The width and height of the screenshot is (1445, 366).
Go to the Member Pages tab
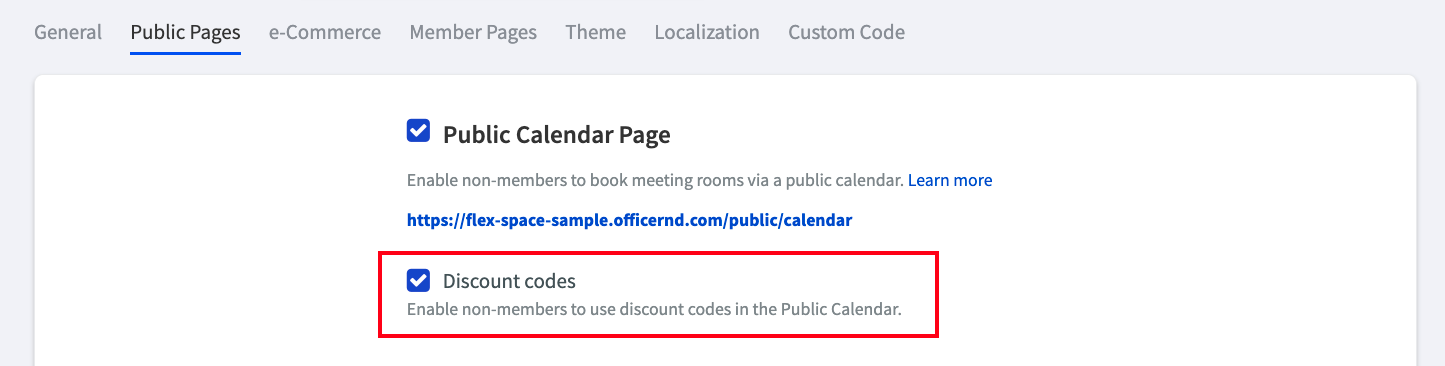473,32
